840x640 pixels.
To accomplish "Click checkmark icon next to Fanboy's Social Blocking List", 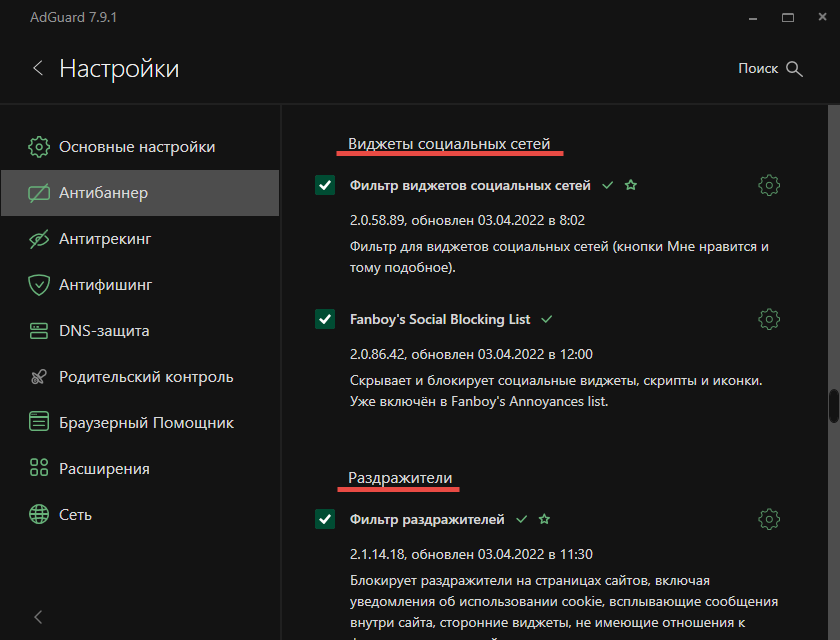I will (546, 319).
